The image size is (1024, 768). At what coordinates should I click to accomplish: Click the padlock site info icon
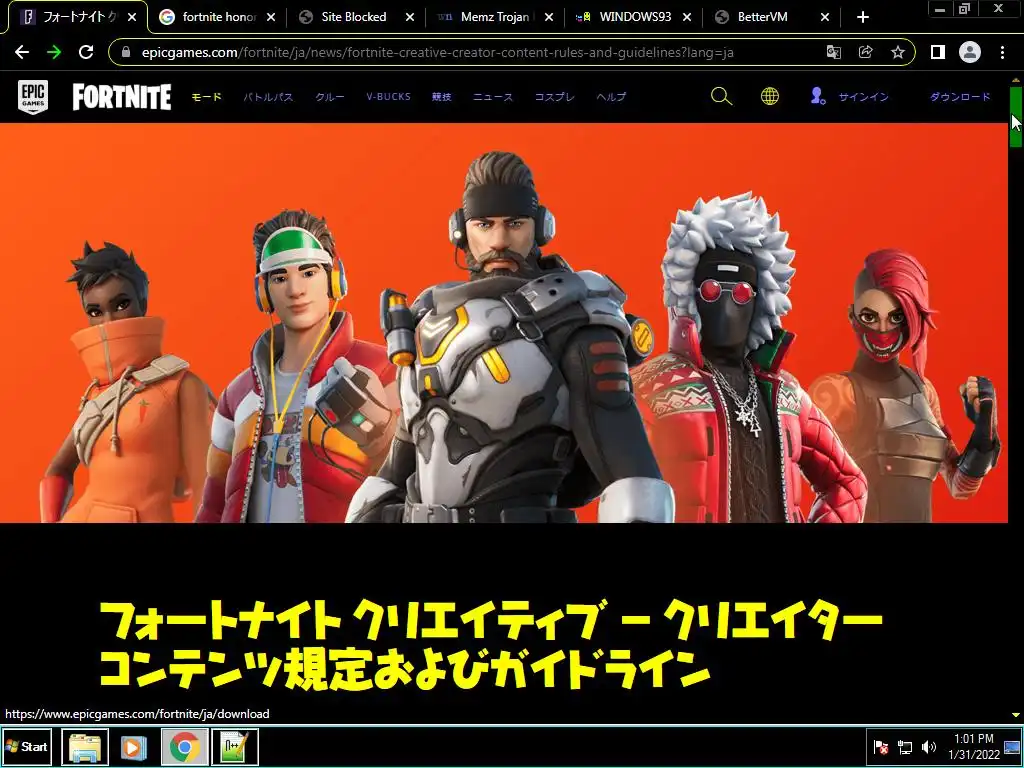127,52
